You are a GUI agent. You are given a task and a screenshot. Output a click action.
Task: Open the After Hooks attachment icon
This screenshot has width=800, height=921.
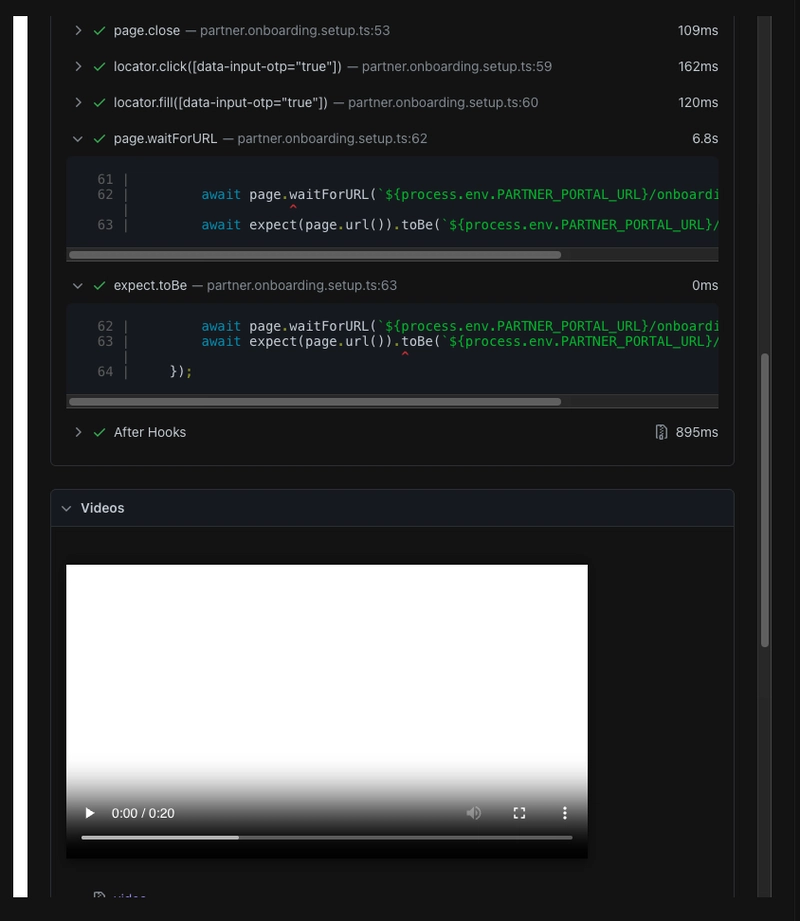[x=661, y=432]
